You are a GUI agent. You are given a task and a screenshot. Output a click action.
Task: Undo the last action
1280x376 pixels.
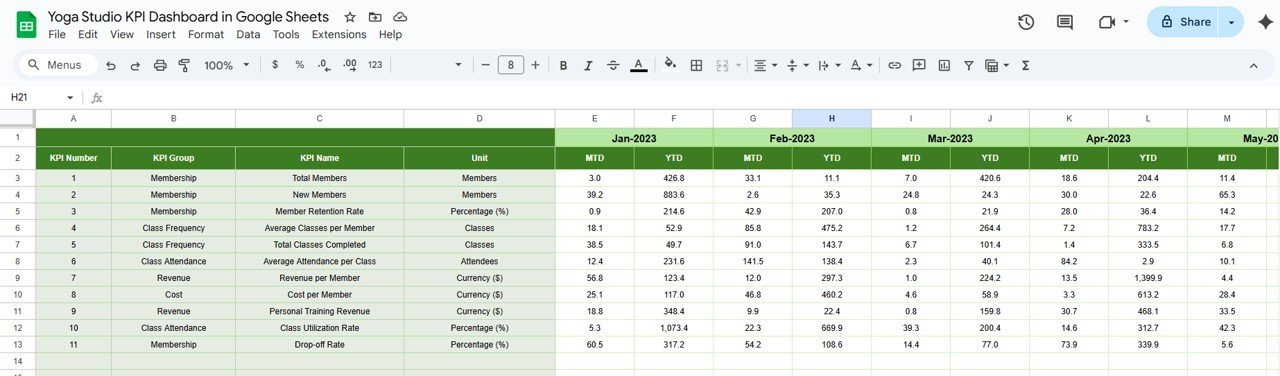pos(110,65)
